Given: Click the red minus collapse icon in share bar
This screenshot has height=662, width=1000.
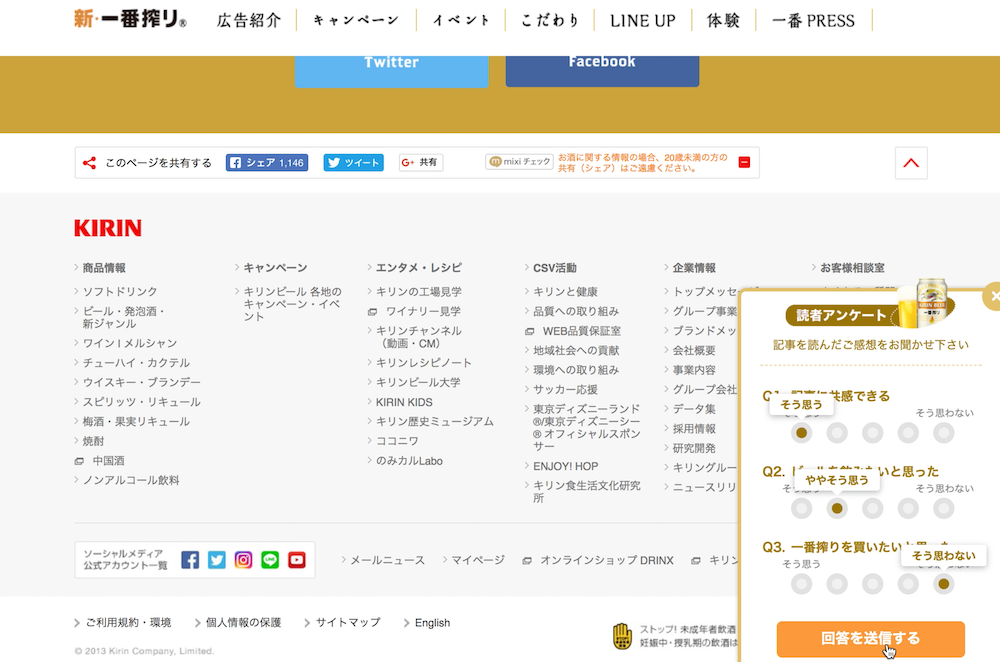Looking at the screenshot, I should coord(744,163).
